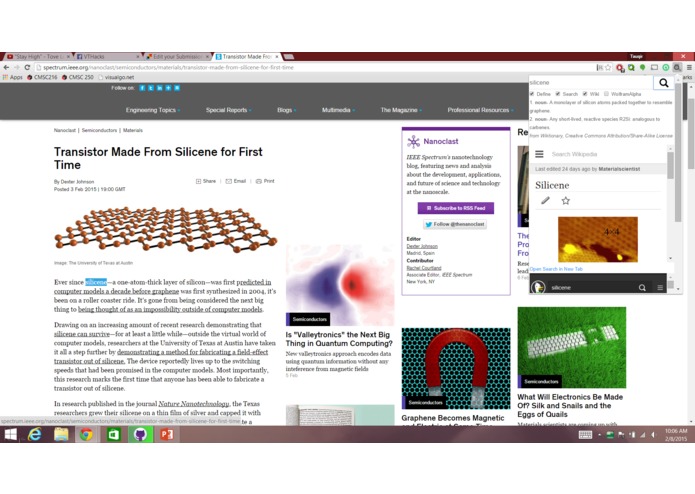Click the silicene Wikipedia thumbnail image
The height and width of the screenshot is (494, 695).
[597, 239]
